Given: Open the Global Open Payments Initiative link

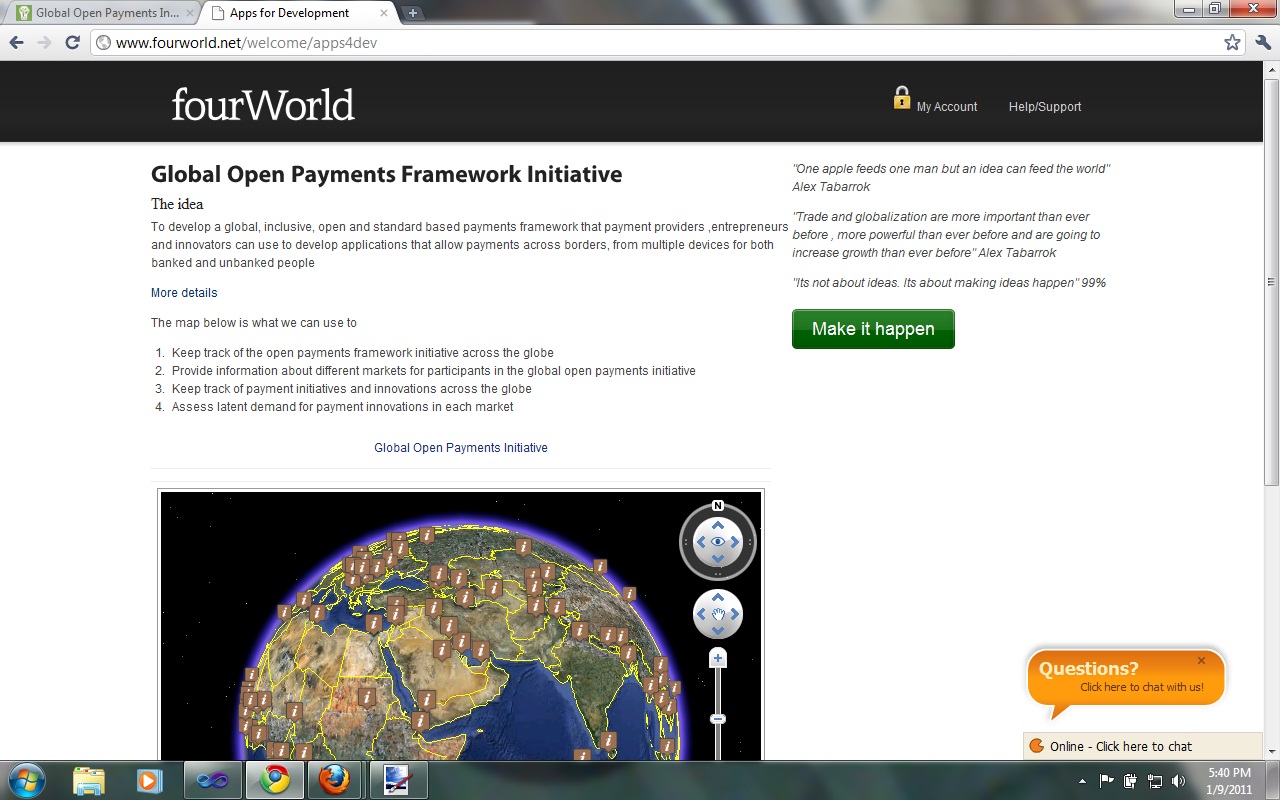Looking at the screenshot, I should [x=461, y=448].
